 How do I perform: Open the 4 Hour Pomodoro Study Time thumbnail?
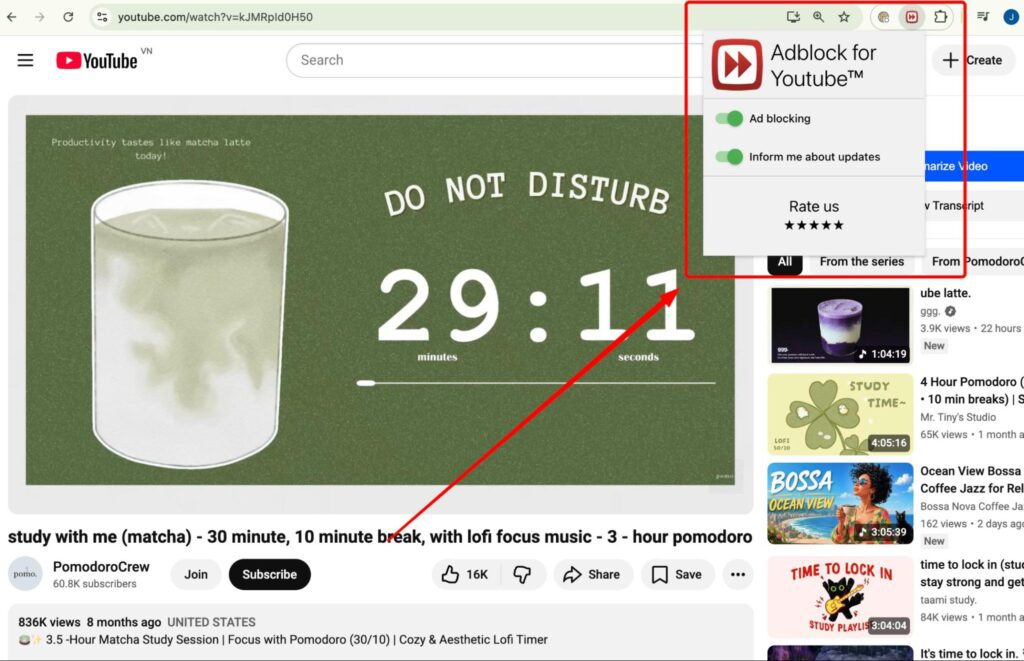point(840,414)
